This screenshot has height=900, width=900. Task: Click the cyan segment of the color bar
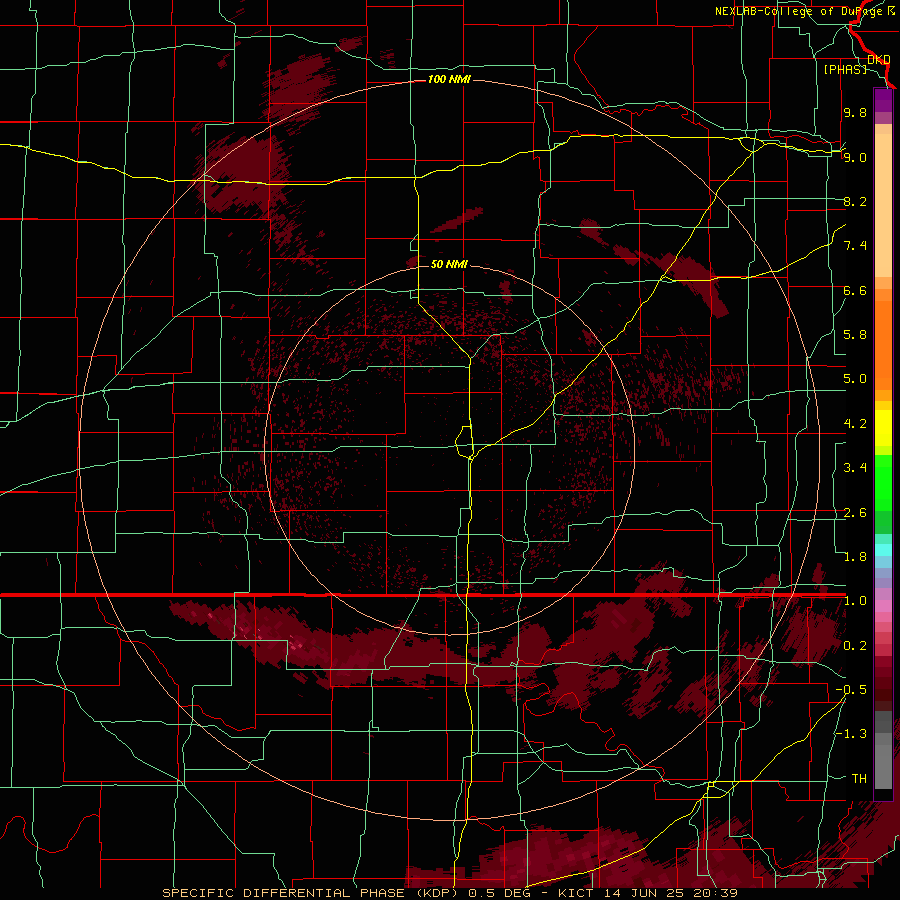tap(883, 550)
